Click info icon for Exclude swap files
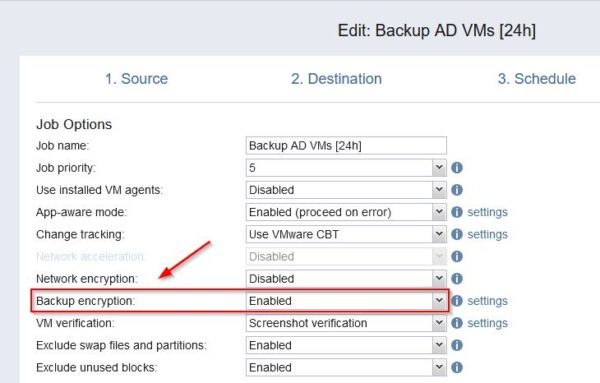 (457, 345)
